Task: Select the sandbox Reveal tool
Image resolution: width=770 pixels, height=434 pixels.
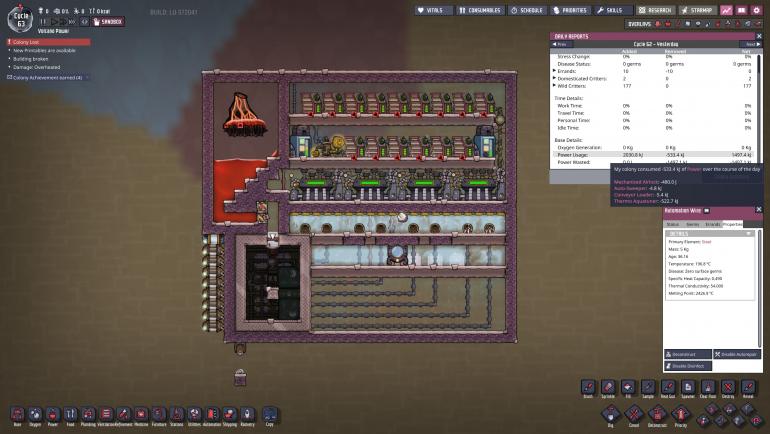Action: click(x=748, y=387)
